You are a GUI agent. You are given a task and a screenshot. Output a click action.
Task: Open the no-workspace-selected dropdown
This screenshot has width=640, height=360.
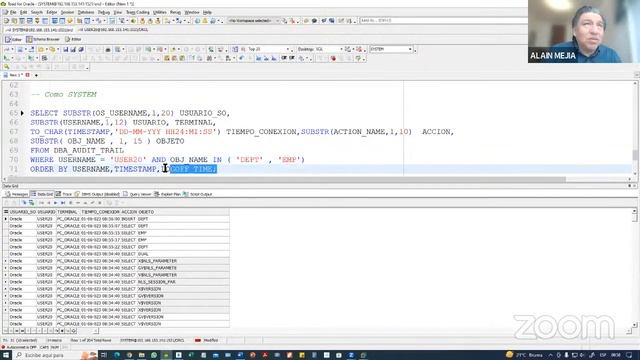(253, 20)
